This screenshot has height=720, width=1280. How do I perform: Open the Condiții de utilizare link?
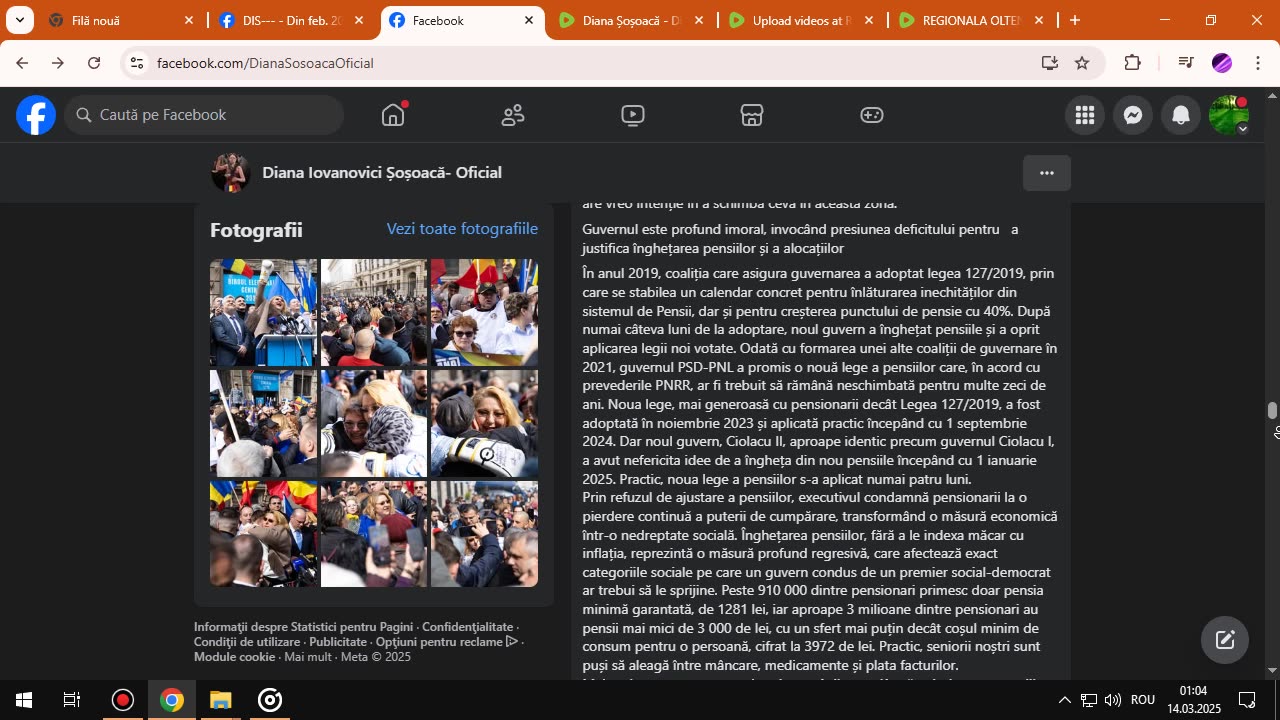tap(247, 642)
